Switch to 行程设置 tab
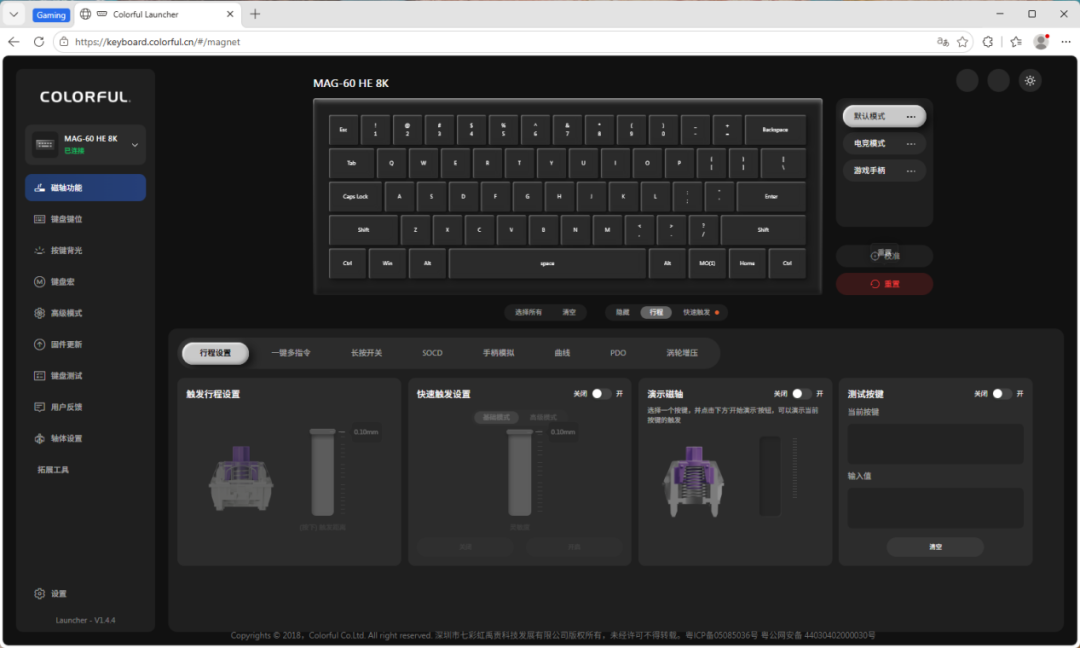 tap(216, 353)
